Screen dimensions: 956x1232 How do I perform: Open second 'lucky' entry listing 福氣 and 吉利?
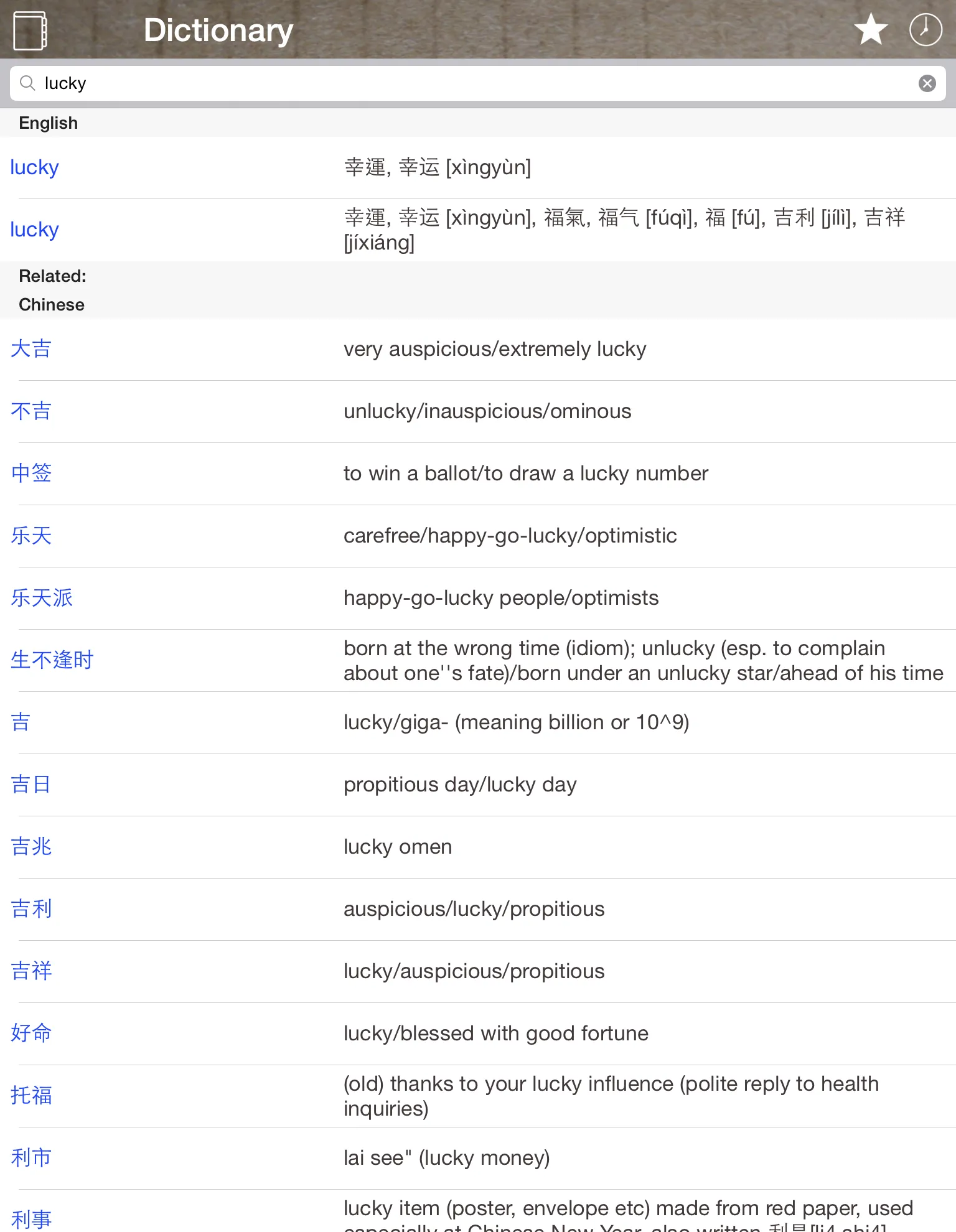coord(478,230)
